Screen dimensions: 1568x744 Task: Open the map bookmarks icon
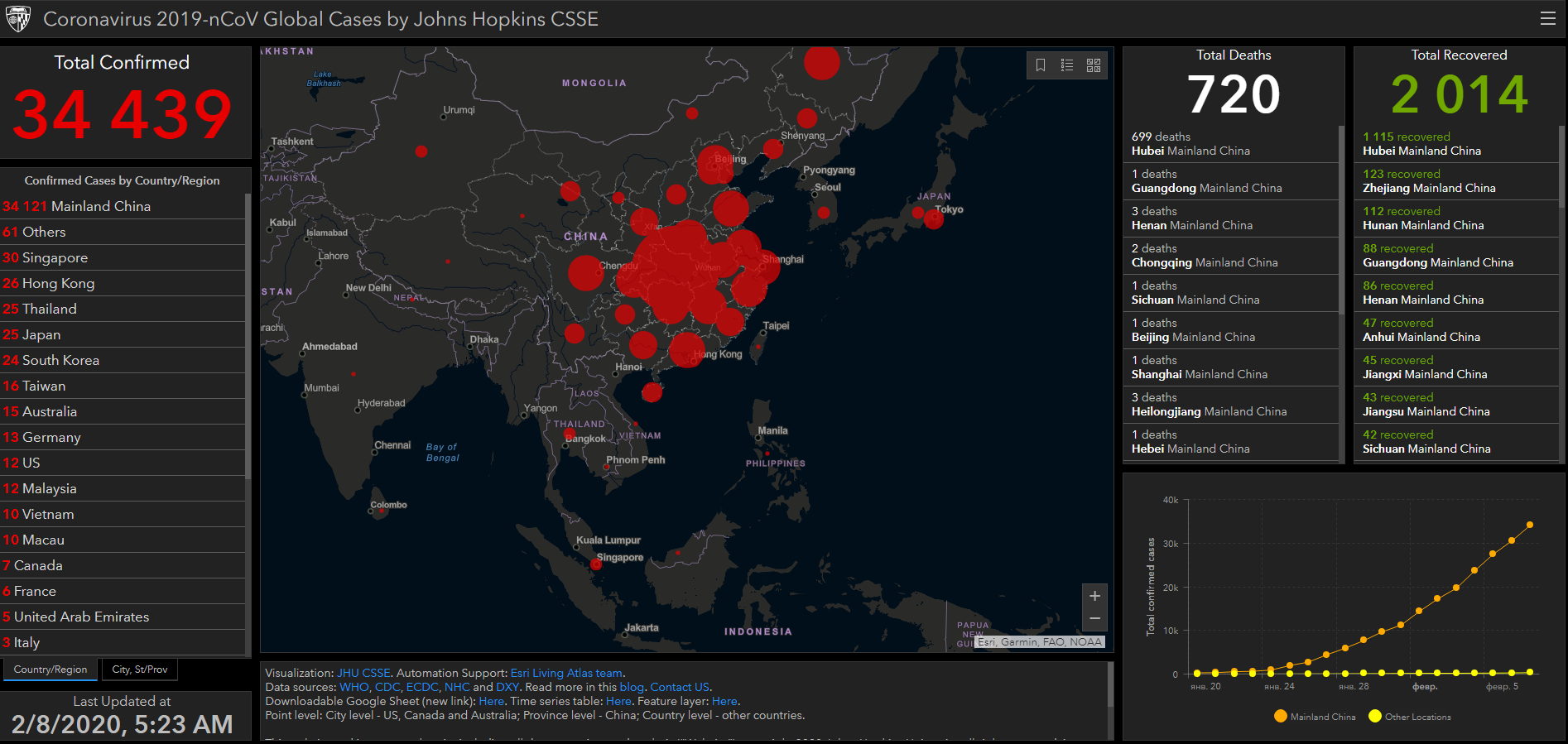coord(1041,65)
